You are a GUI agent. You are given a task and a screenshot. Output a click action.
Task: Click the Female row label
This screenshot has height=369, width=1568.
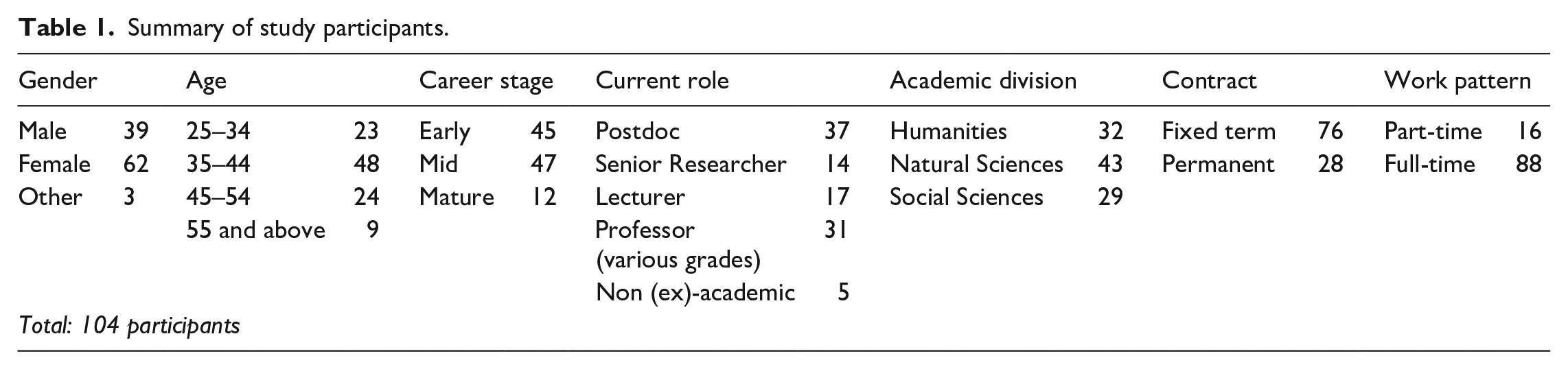pos(54,164)
